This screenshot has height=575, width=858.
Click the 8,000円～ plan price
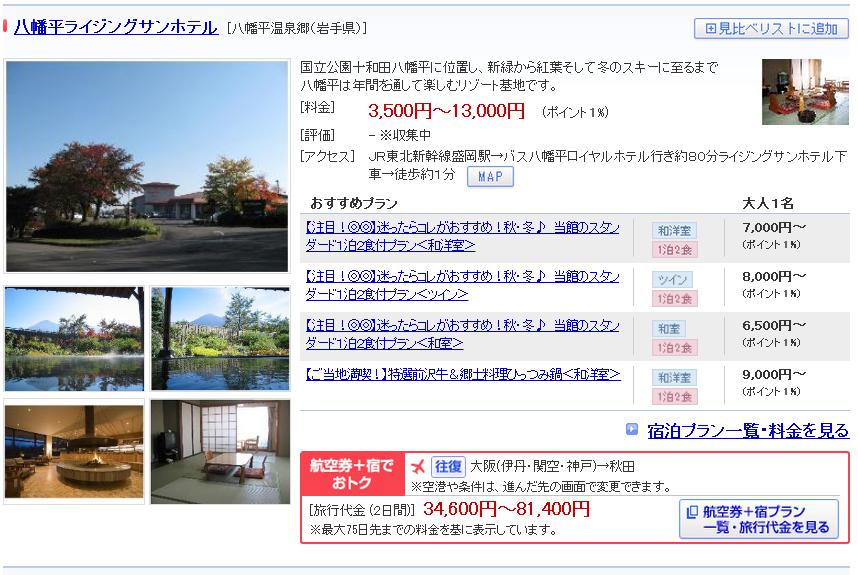tap(774, 277)
